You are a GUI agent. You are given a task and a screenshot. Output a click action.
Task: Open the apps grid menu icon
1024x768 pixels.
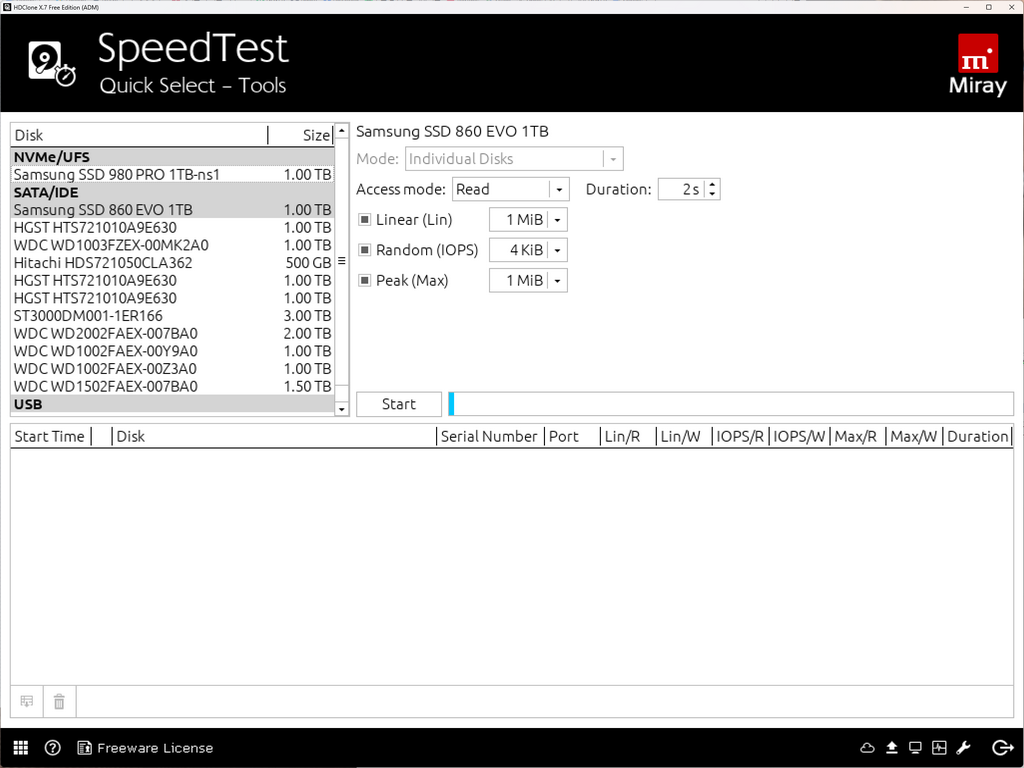(21, 748)
